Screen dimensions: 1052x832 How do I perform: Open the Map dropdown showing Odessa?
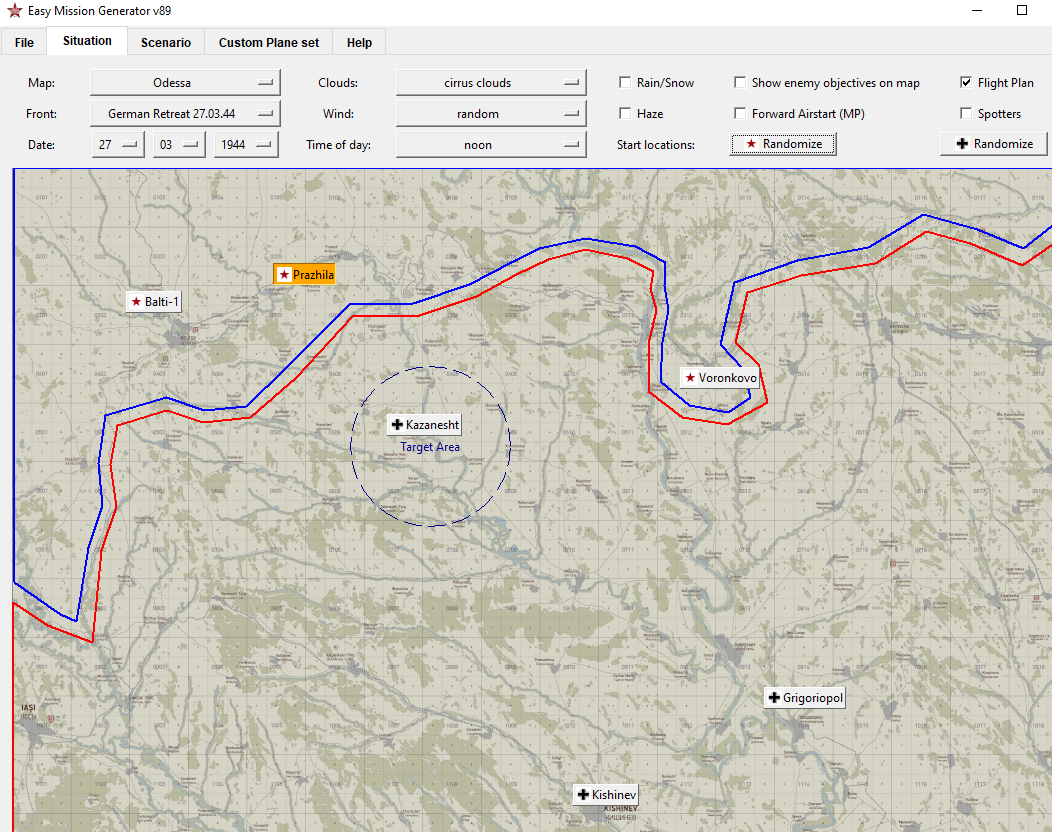(185, 83)
